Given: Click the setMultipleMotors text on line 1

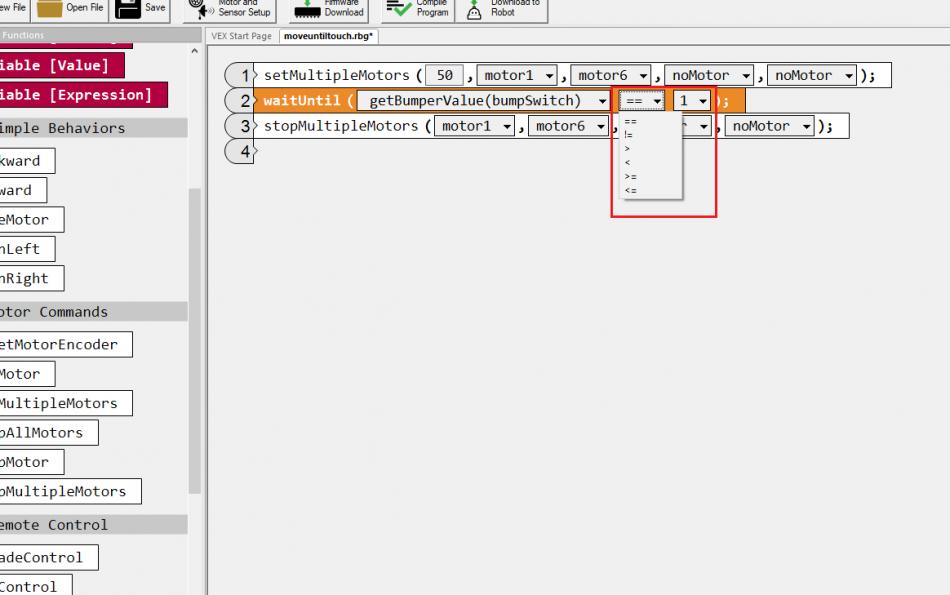Looking at the screenshot, I should pyautogui.click(x=337, y=75).
